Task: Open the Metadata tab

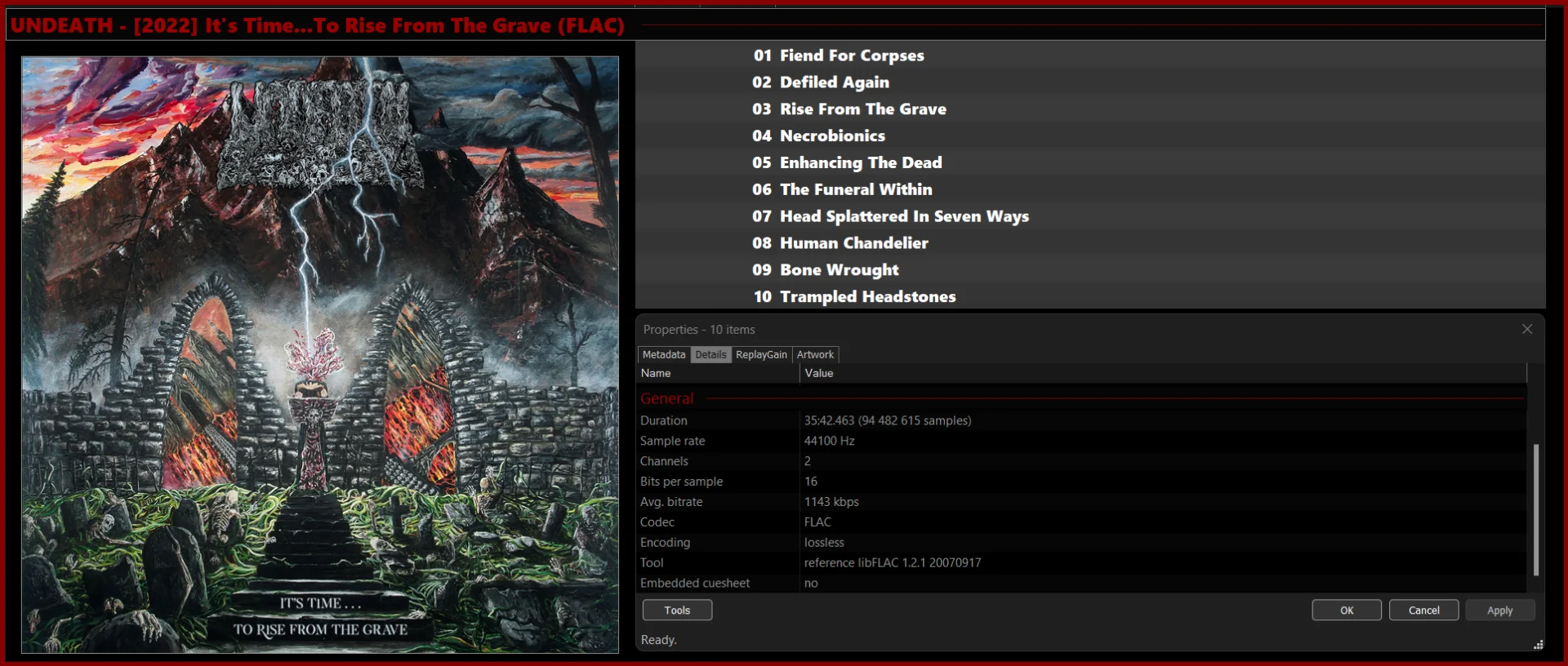Action: click(x=664, y=354)
